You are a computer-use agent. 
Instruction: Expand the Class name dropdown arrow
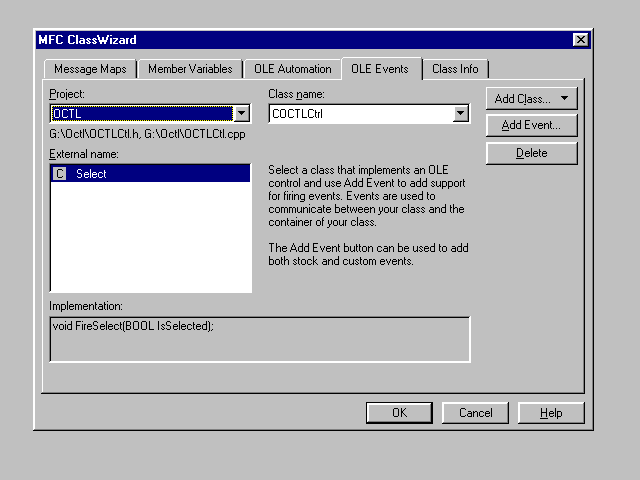coord(460,114)
